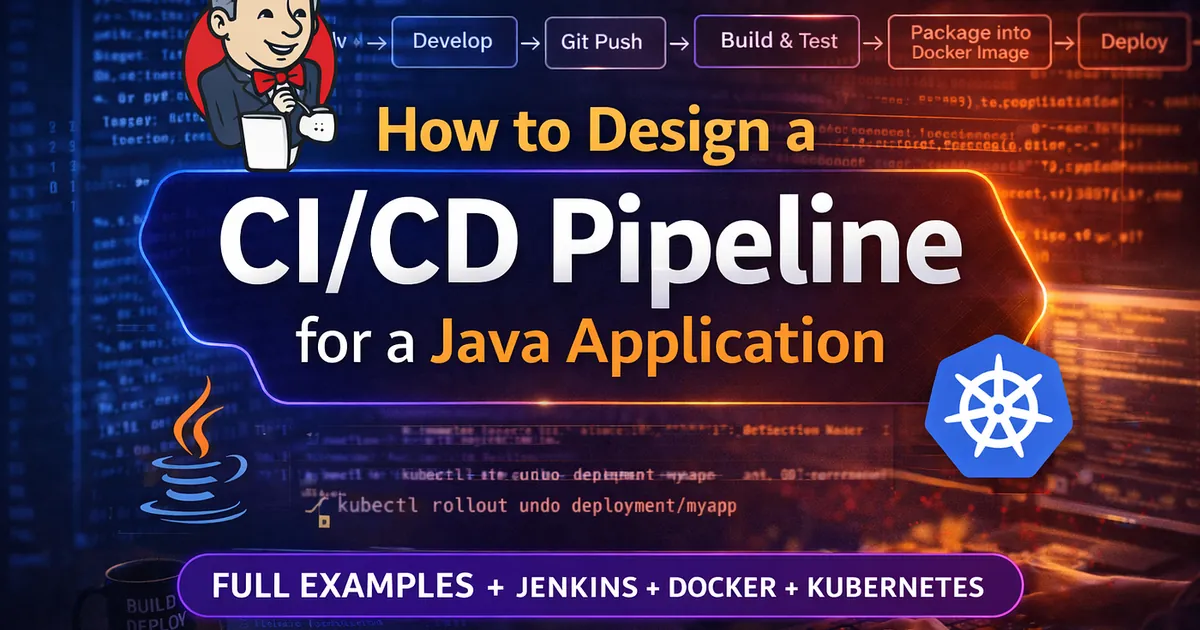Click the arrow between Git Push and Build & Test
The image size is (1200, 630).
coord(678,42)
